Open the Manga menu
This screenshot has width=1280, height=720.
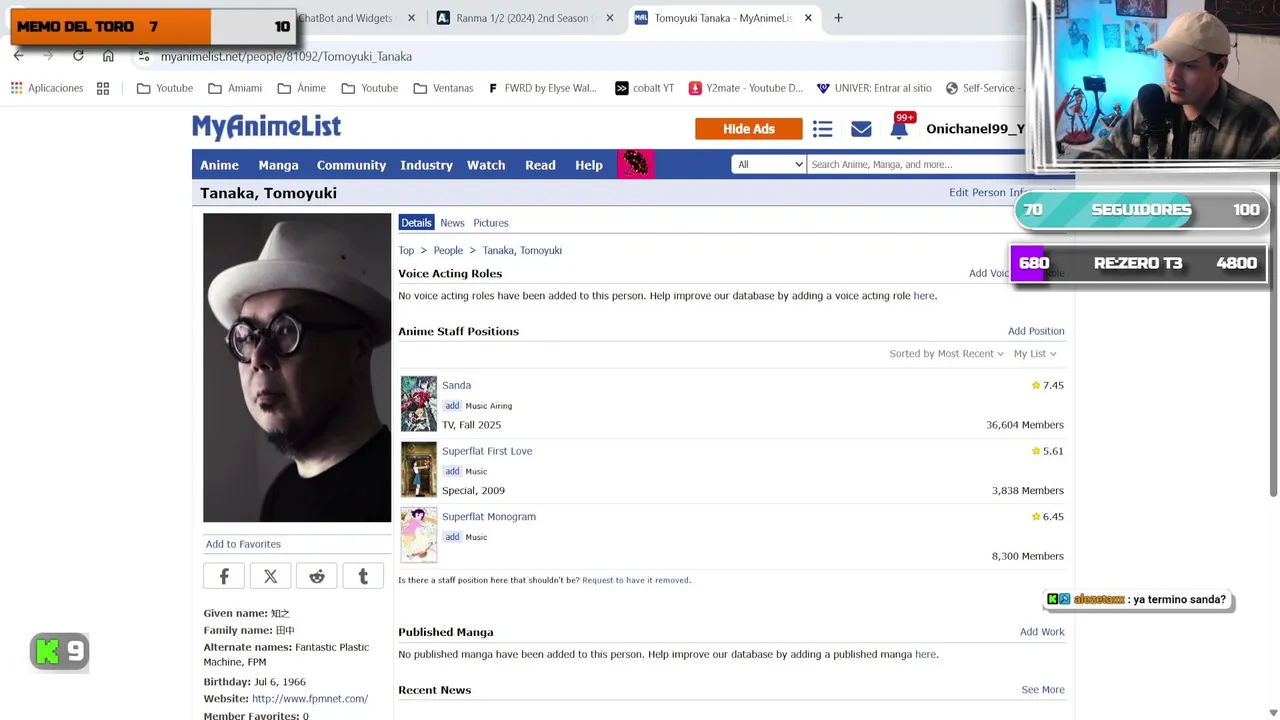[278, 165]
